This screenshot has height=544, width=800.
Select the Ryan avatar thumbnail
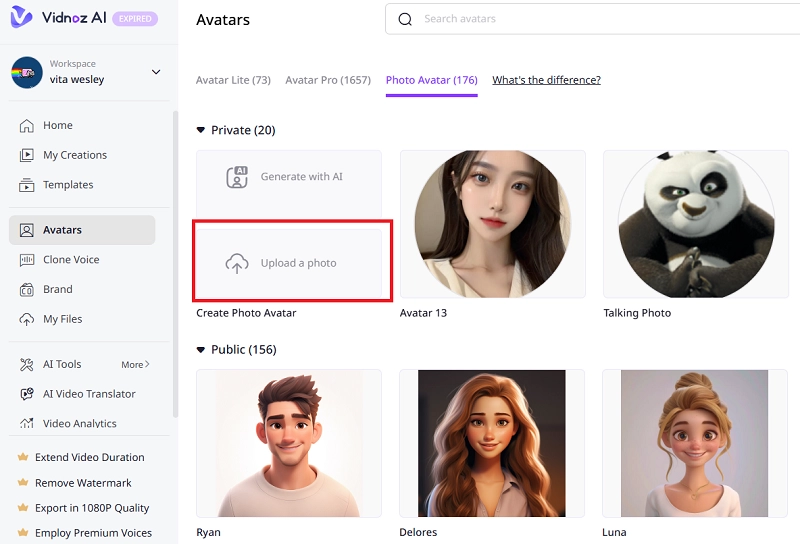pos(289,443)
